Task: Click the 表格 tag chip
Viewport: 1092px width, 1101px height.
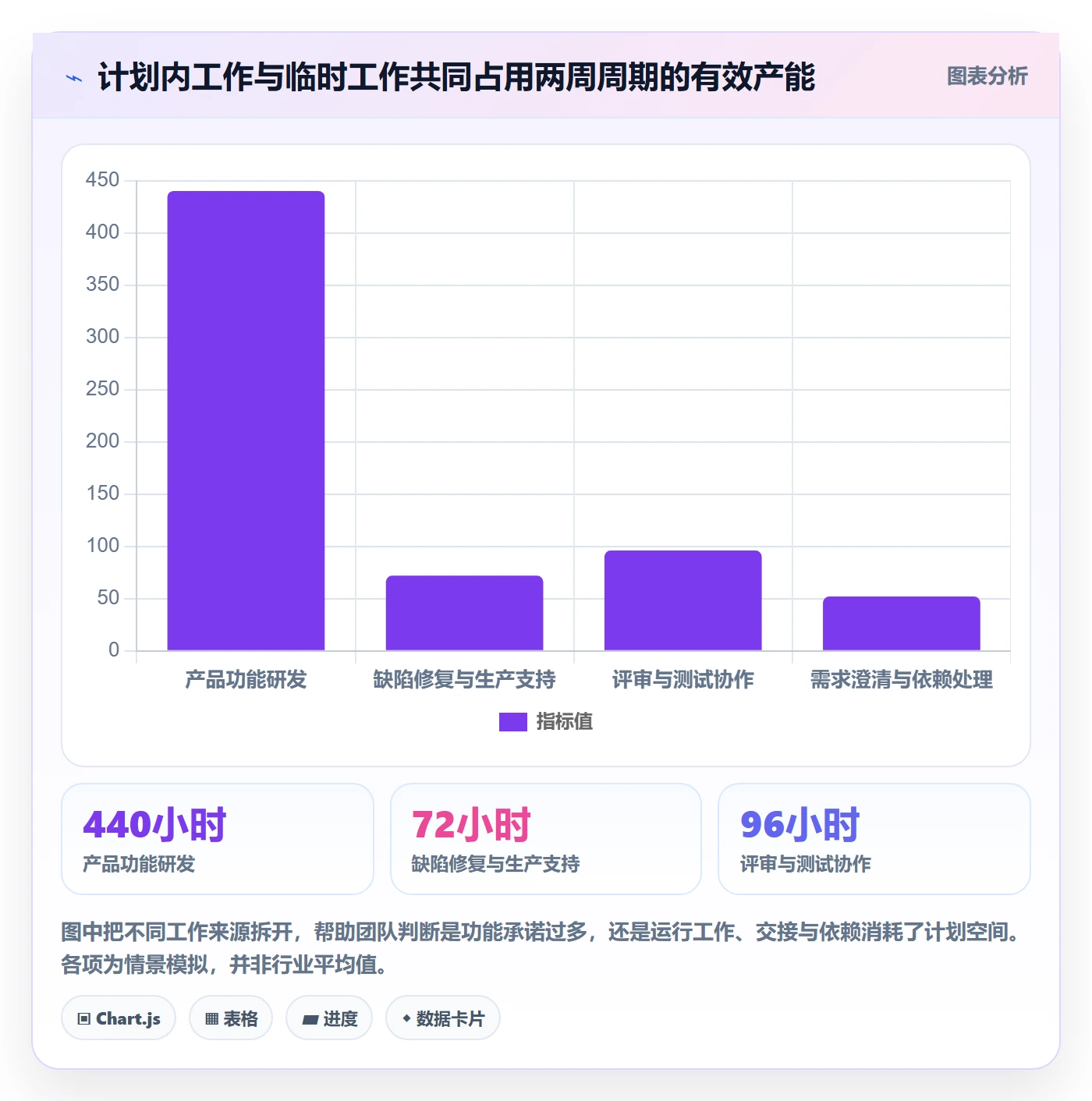Action: point(231,1018)
